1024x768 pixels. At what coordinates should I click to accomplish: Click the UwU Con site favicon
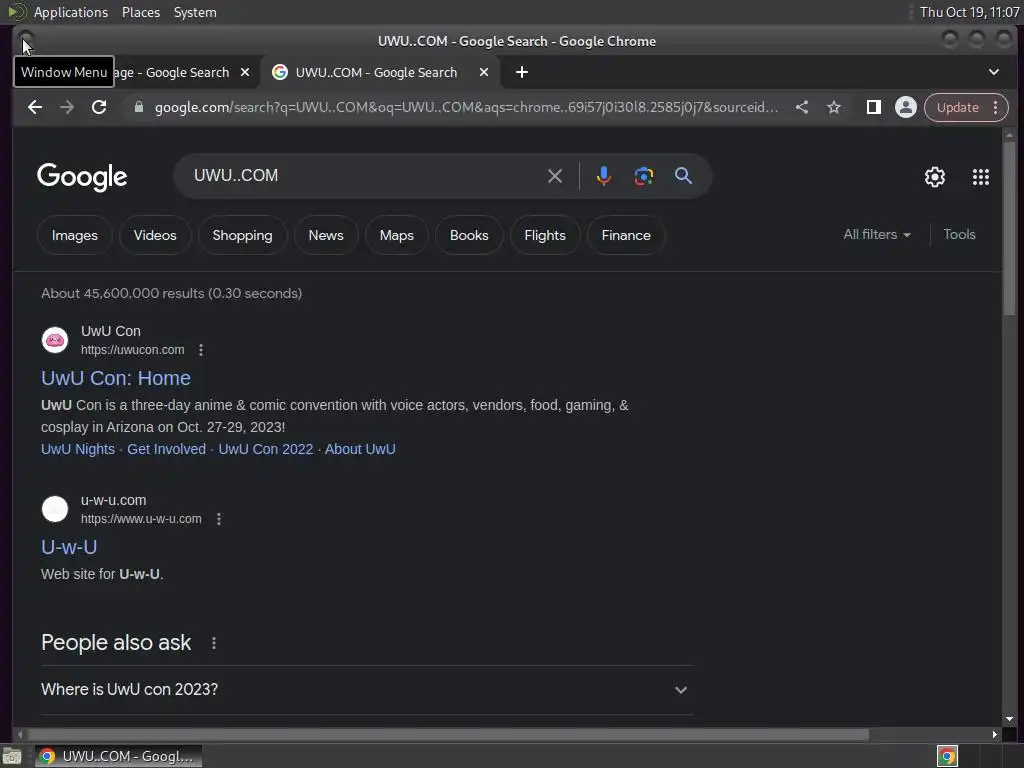(x=55, y=340)
